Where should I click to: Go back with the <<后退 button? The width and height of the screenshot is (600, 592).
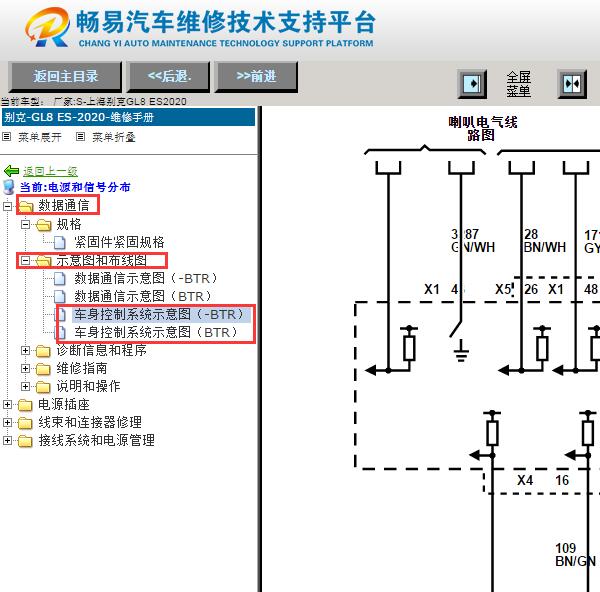169,77
